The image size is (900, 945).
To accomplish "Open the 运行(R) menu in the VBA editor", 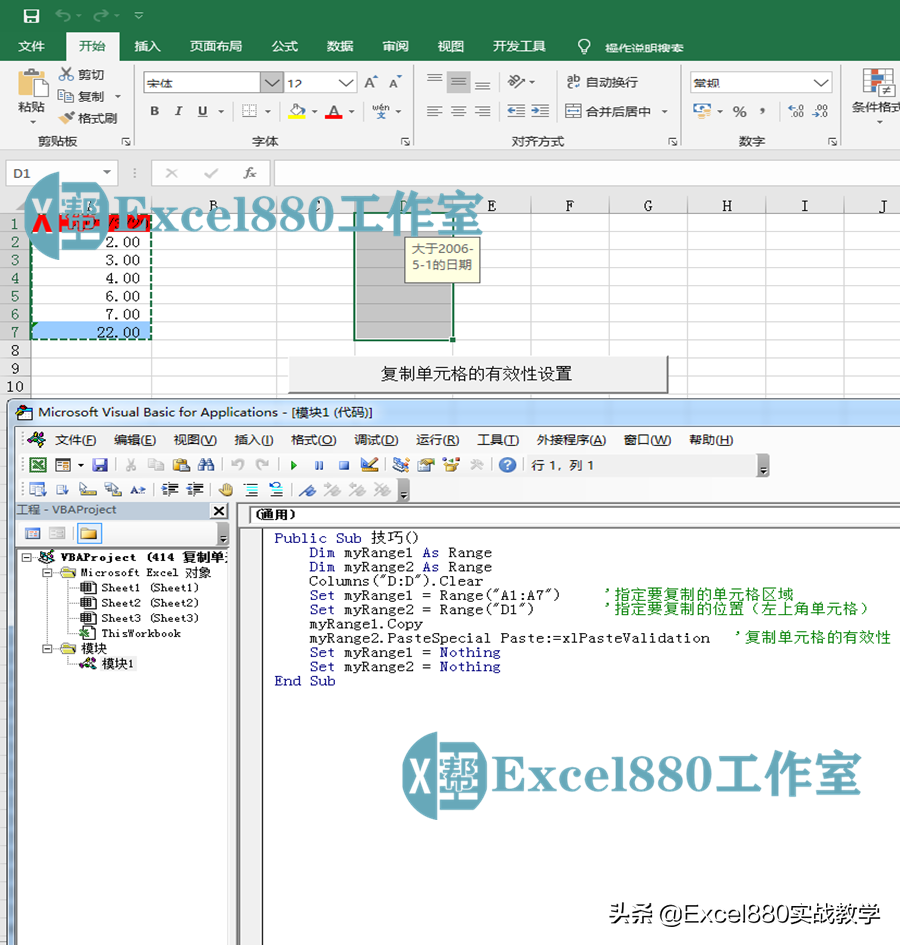I will [438, 440].
